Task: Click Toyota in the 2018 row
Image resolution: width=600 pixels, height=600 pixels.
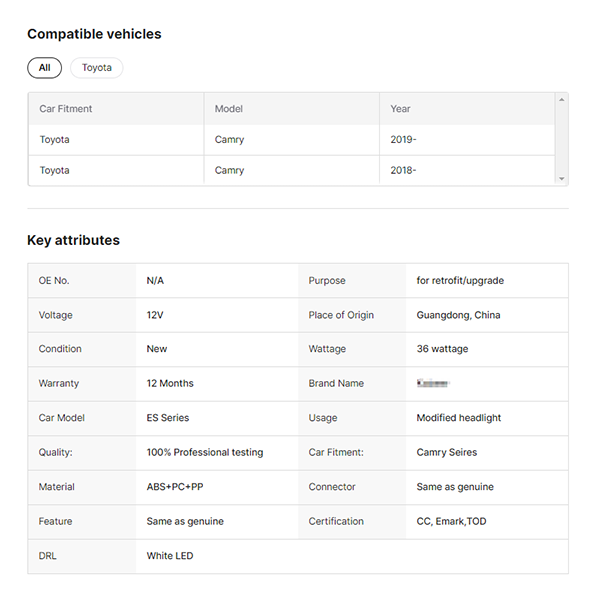Action: (55, 170)
